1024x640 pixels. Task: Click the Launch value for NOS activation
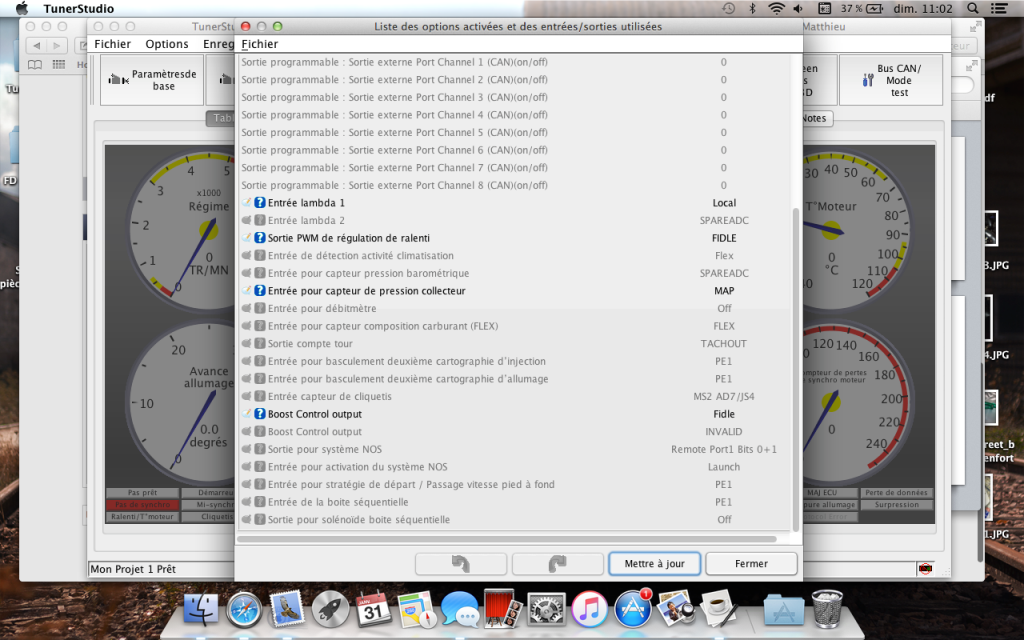tap(724, 467)
